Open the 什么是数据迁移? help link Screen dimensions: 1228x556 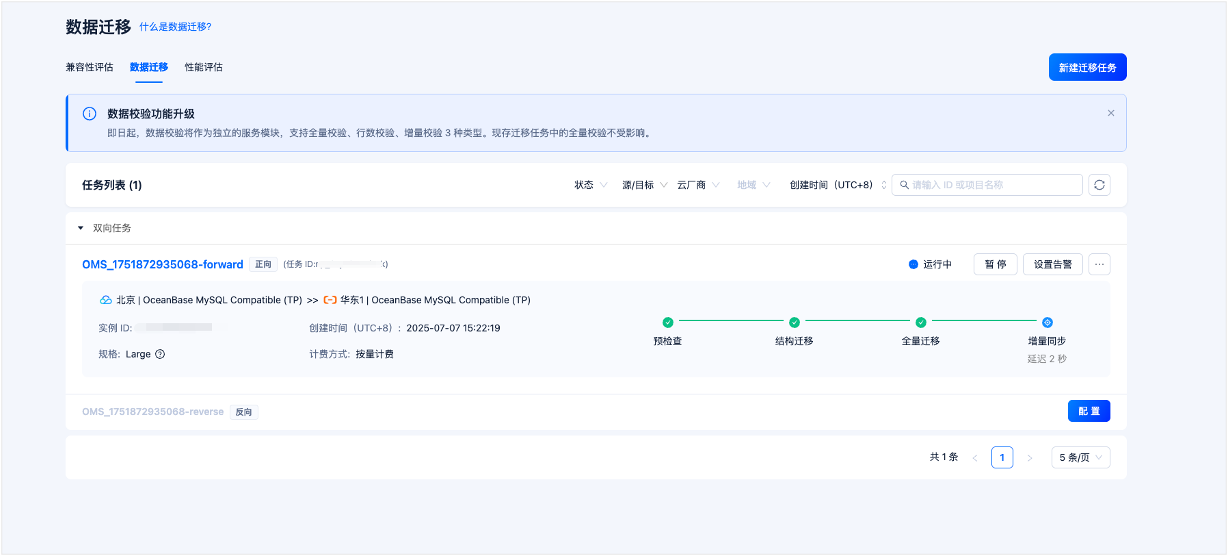175,27
